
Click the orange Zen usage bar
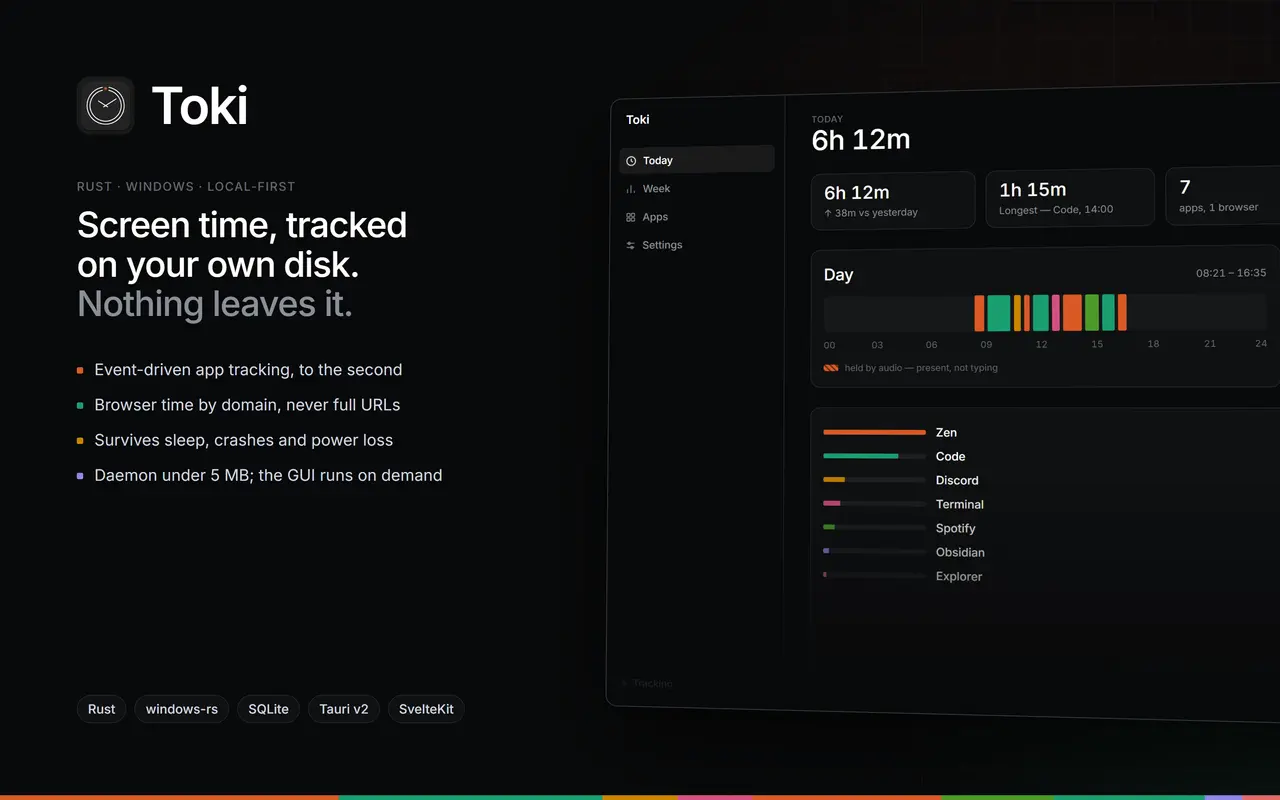(x=874, y=432)
